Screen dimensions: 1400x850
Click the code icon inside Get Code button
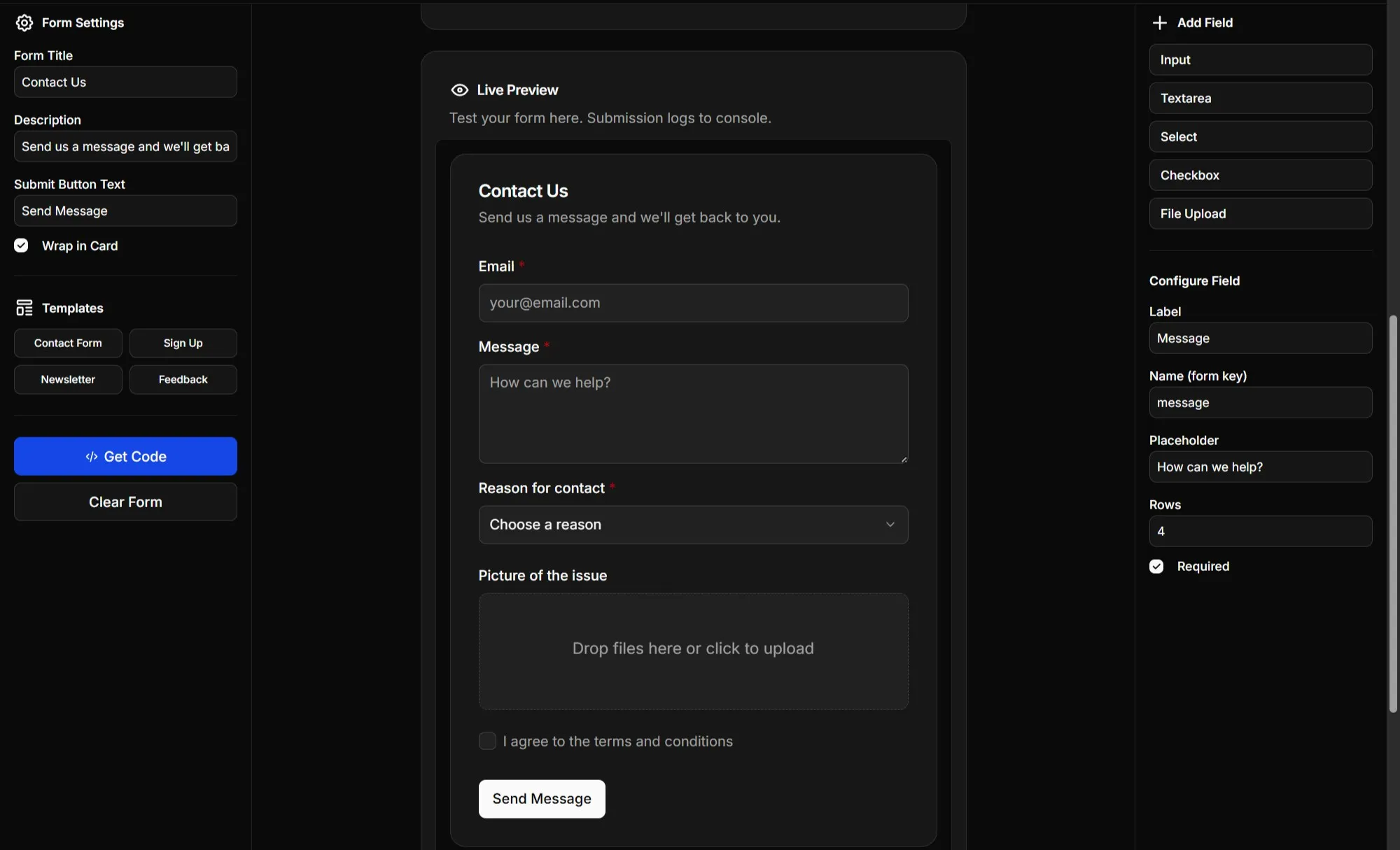(92, 456)
